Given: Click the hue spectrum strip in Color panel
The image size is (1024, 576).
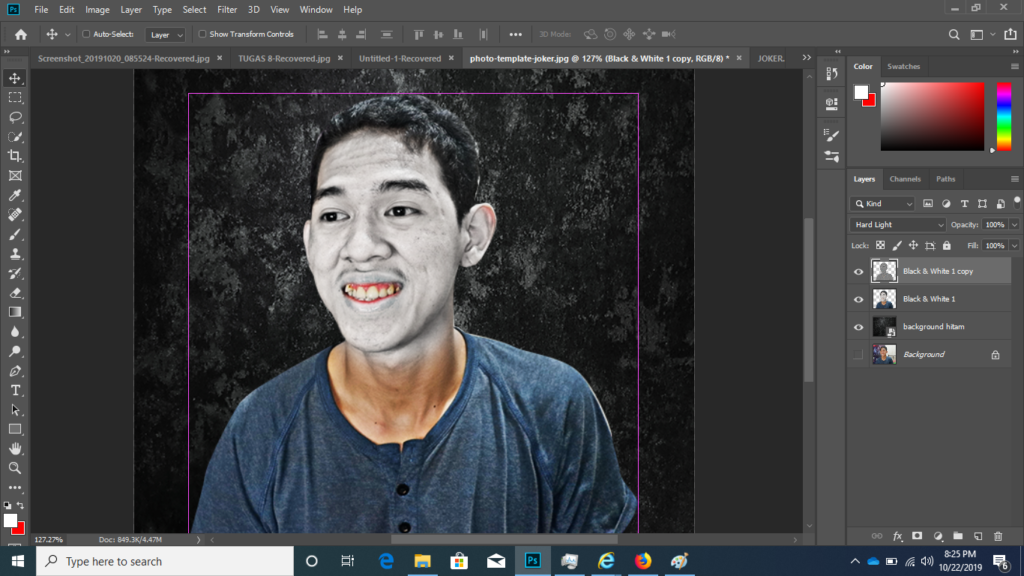Looking at the screenshot, I should point(1004,117).
